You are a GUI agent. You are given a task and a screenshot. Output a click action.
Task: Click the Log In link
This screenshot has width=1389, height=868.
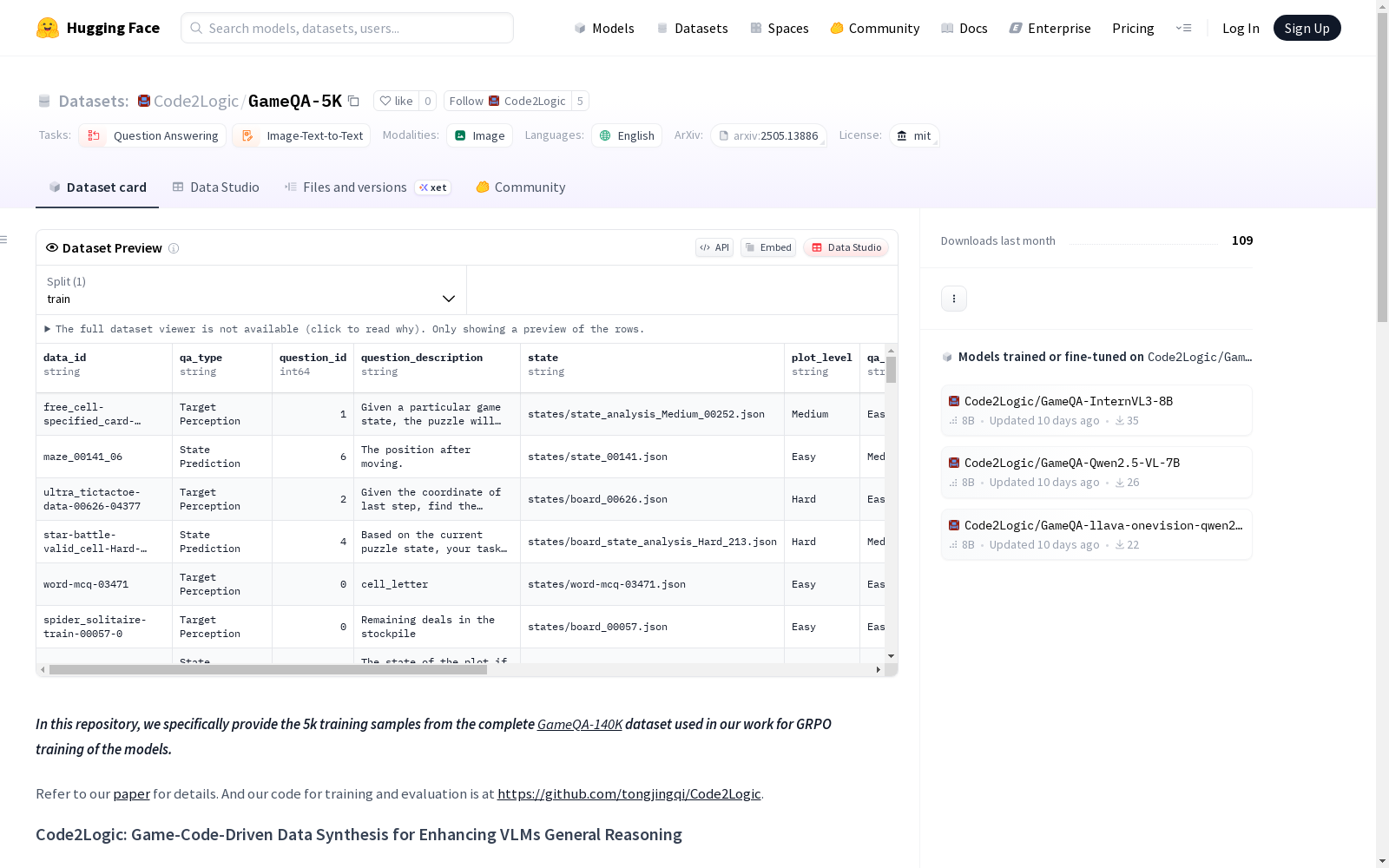pyautogui.click(x=1241, y=28)
